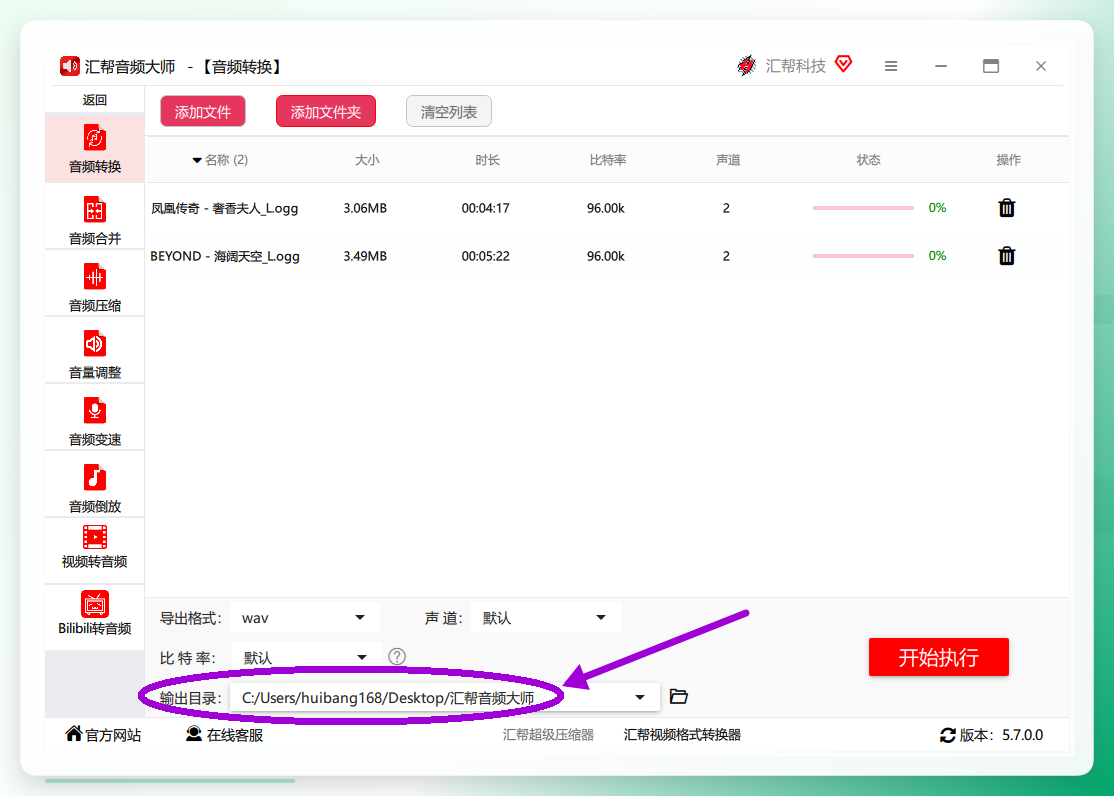
Task: Click the bitrate help question mark
Action: tap(397, 657)
